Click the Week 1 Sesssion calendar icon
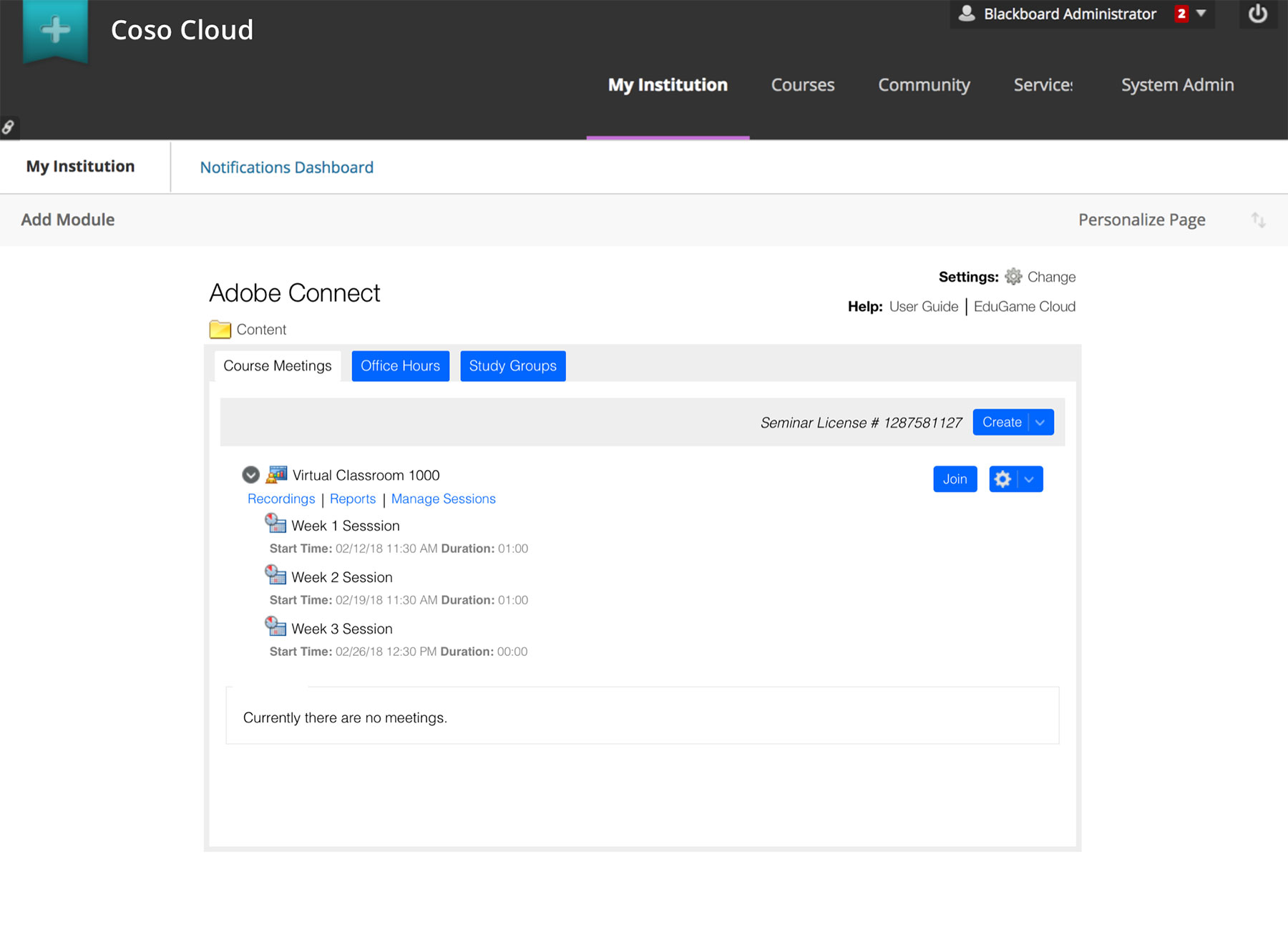This screenshot has width=1288, height=952. pos(275,524)
